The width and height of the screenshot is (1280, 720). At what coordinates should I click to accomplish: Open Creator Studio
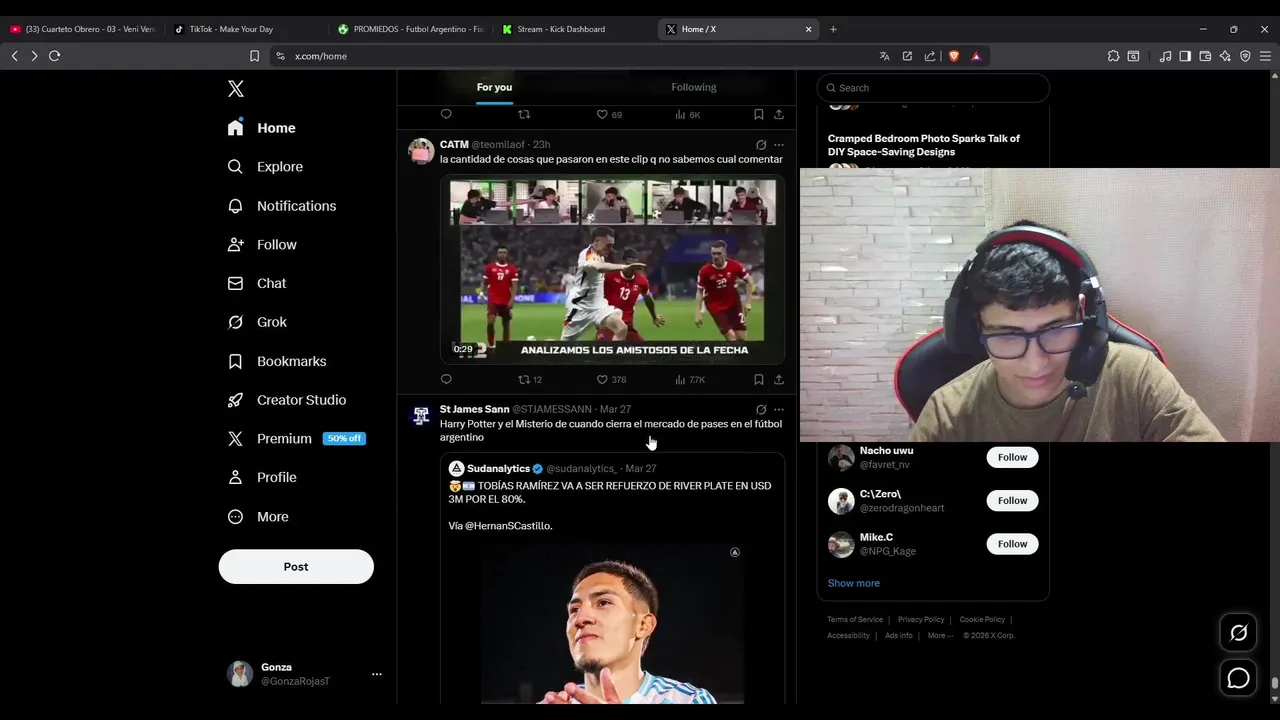point(287,400)
